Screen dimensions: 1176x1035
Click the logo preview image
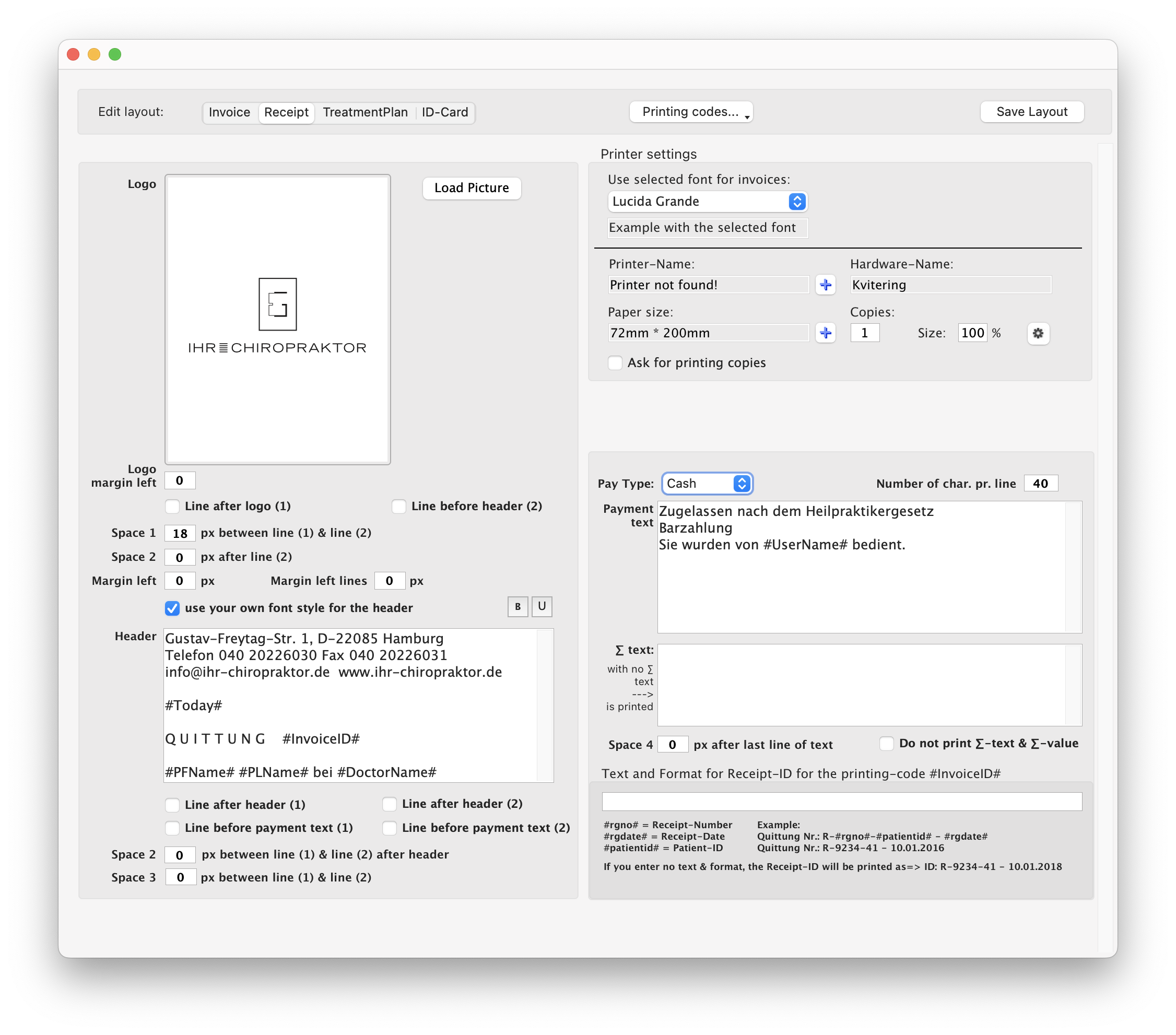pos(277,319)
